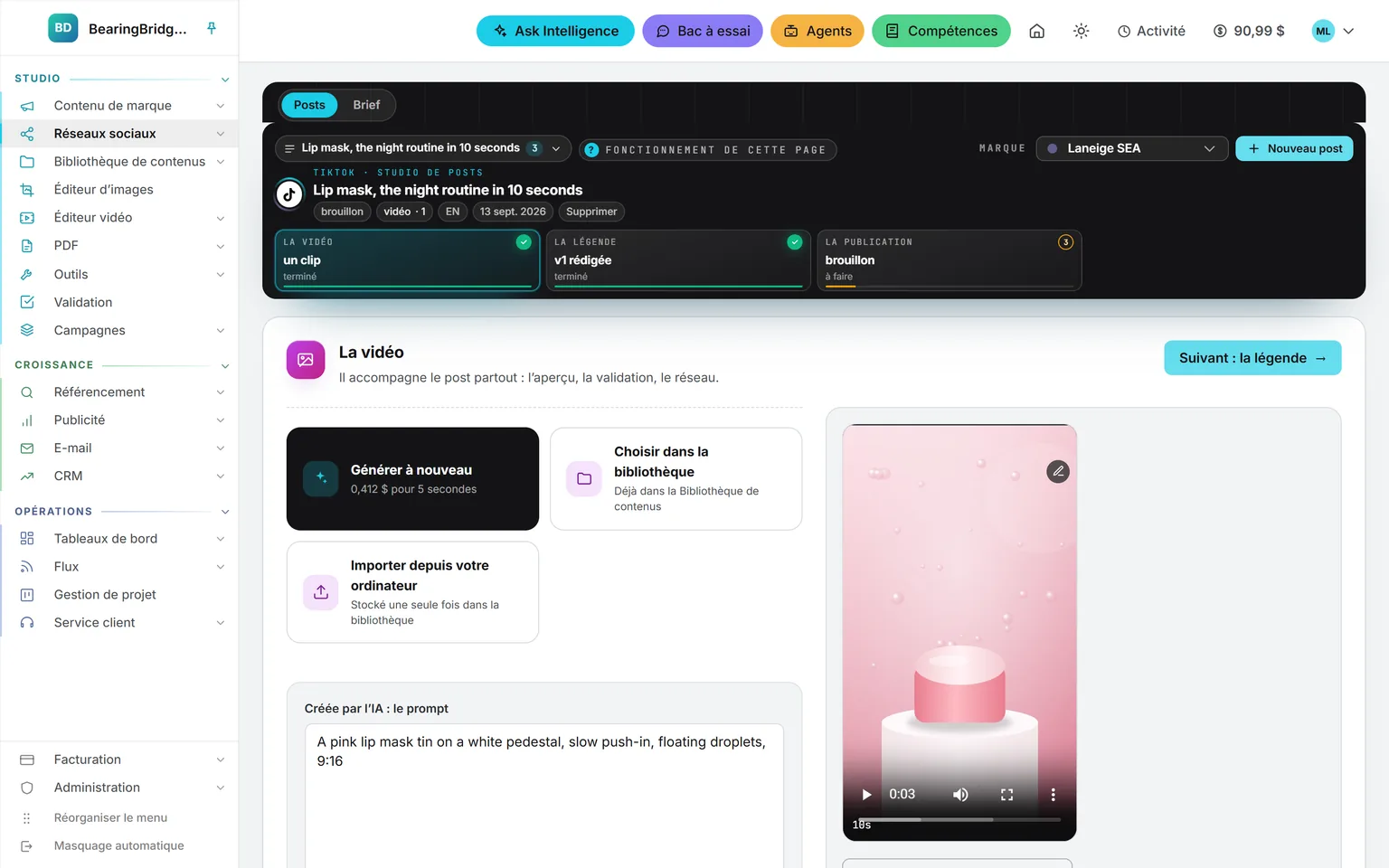
Task: Click the 90,99 $ balance
Action: pyautogui.click(x=1249, y=31)
